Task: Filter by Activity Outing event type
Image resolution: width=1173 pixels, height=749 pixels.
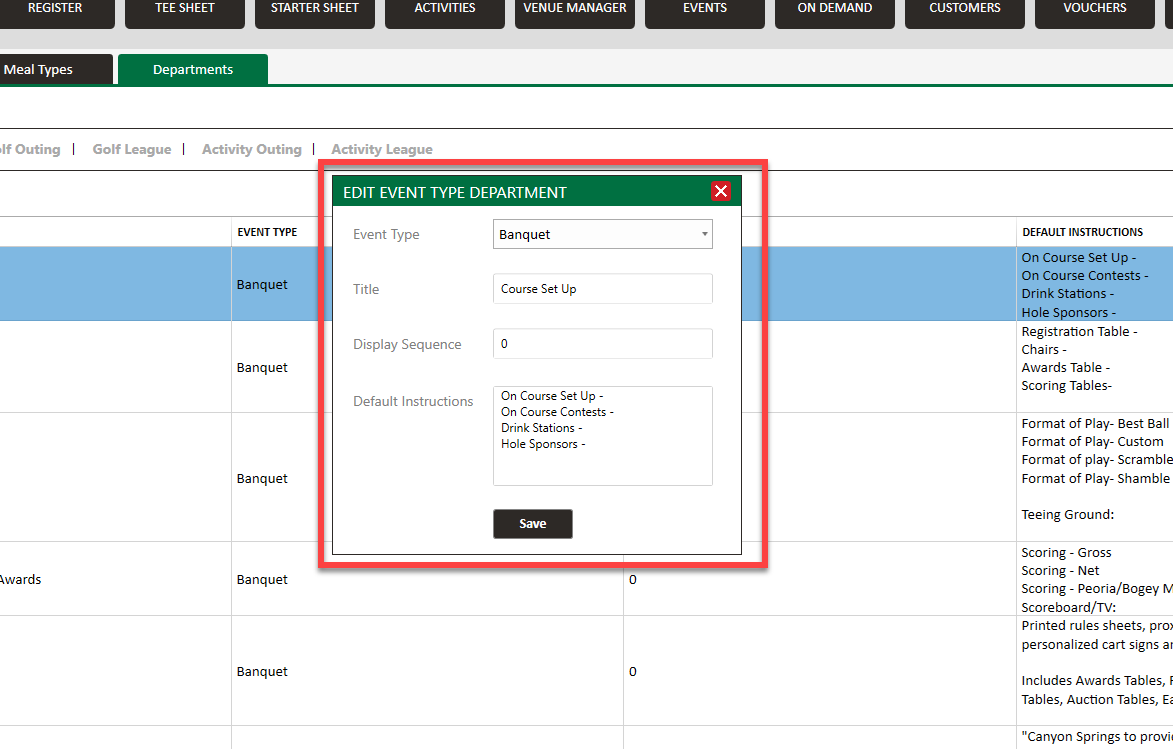Action: [252, 150]
